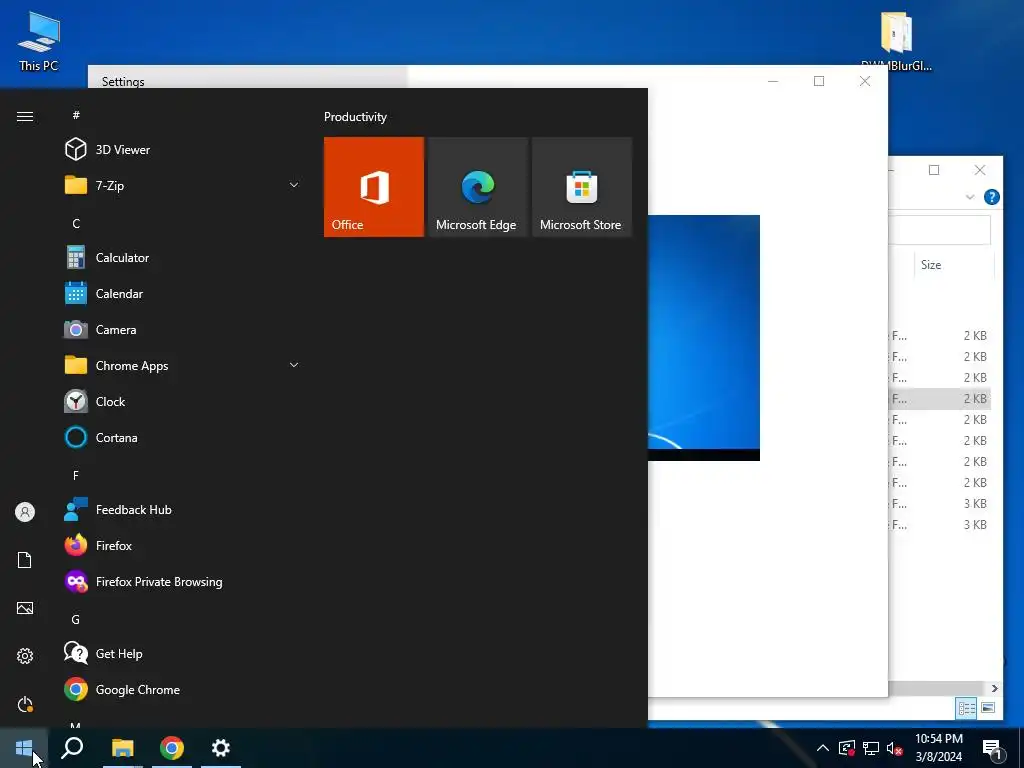Click the Windows Start button on taskbar
The image size is (1024, 768).
click(24, 748)
